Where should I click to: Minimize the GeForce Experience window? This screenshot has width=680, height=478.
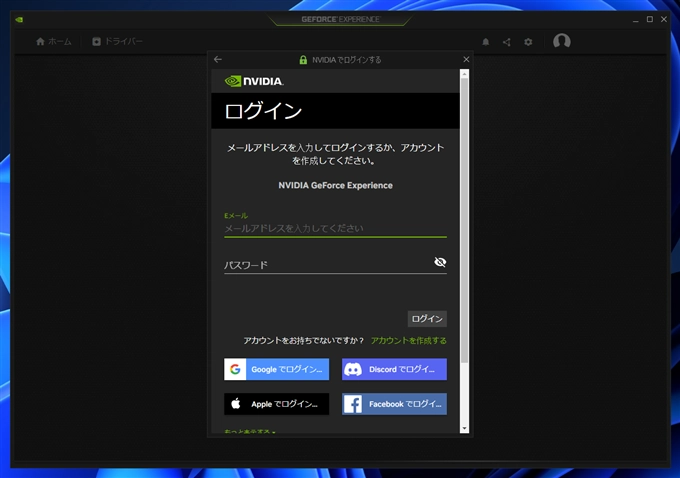click(635, 20)
